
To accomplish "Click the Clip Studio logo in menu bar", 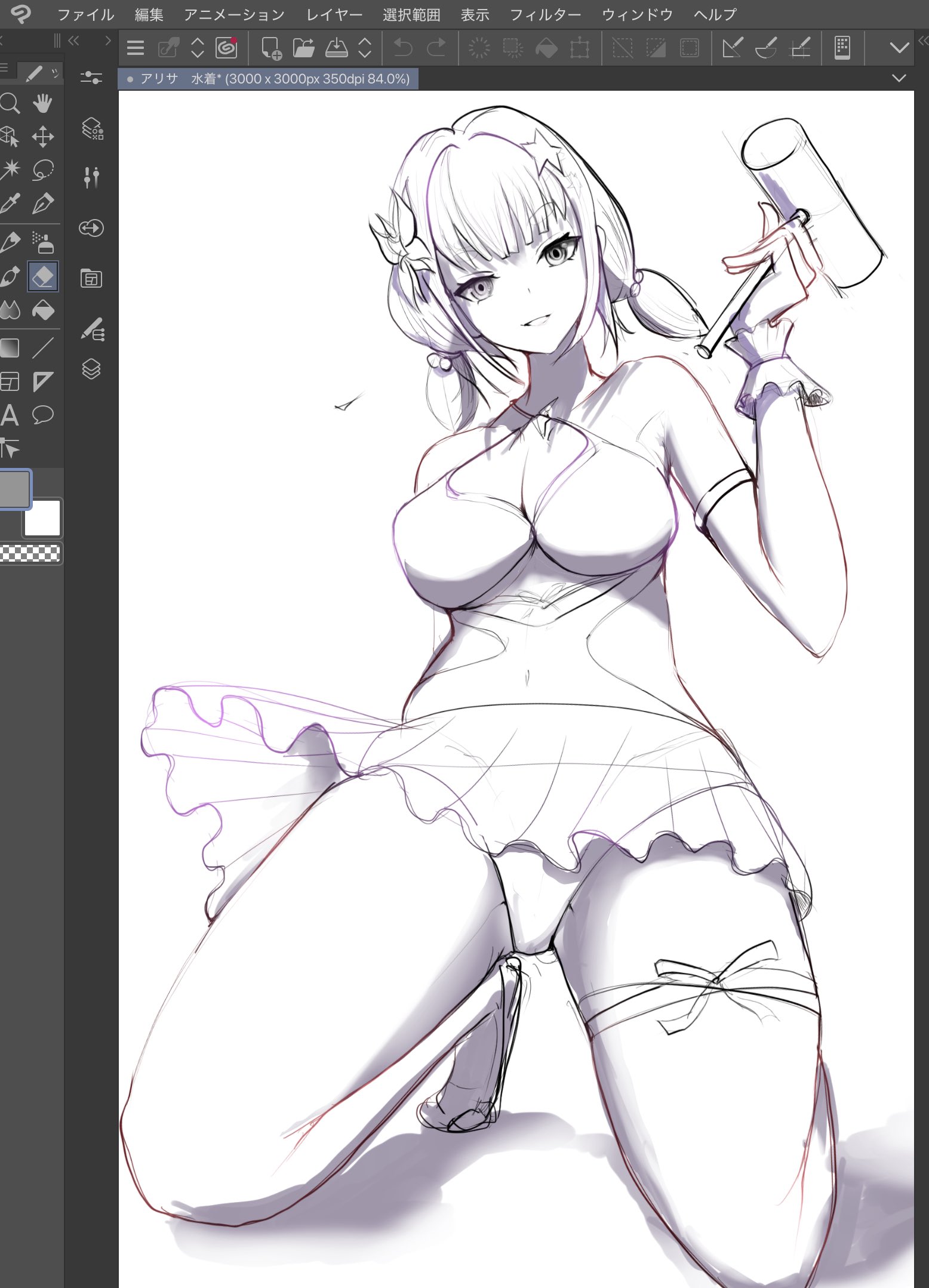I will pyautogui.click(x=20, y=14).
